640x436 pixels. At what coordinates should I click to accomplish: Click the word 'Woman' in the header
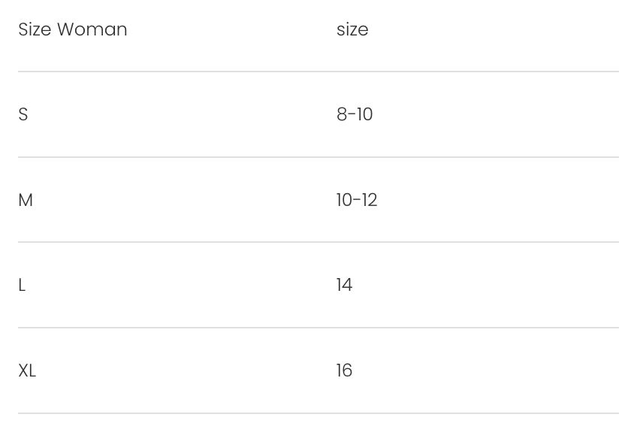click(92, 30)
